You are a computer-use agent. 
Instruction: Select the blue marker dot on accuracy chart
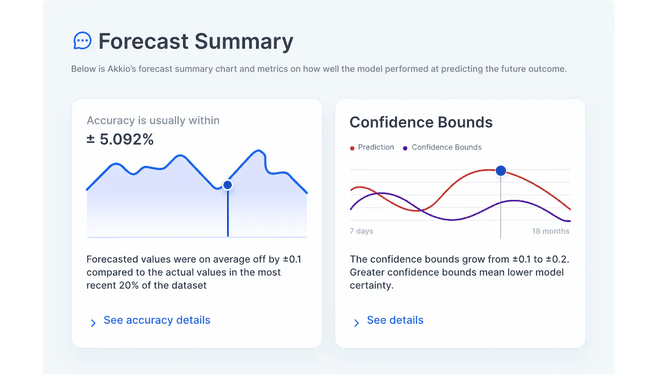(x=228, y=185)
